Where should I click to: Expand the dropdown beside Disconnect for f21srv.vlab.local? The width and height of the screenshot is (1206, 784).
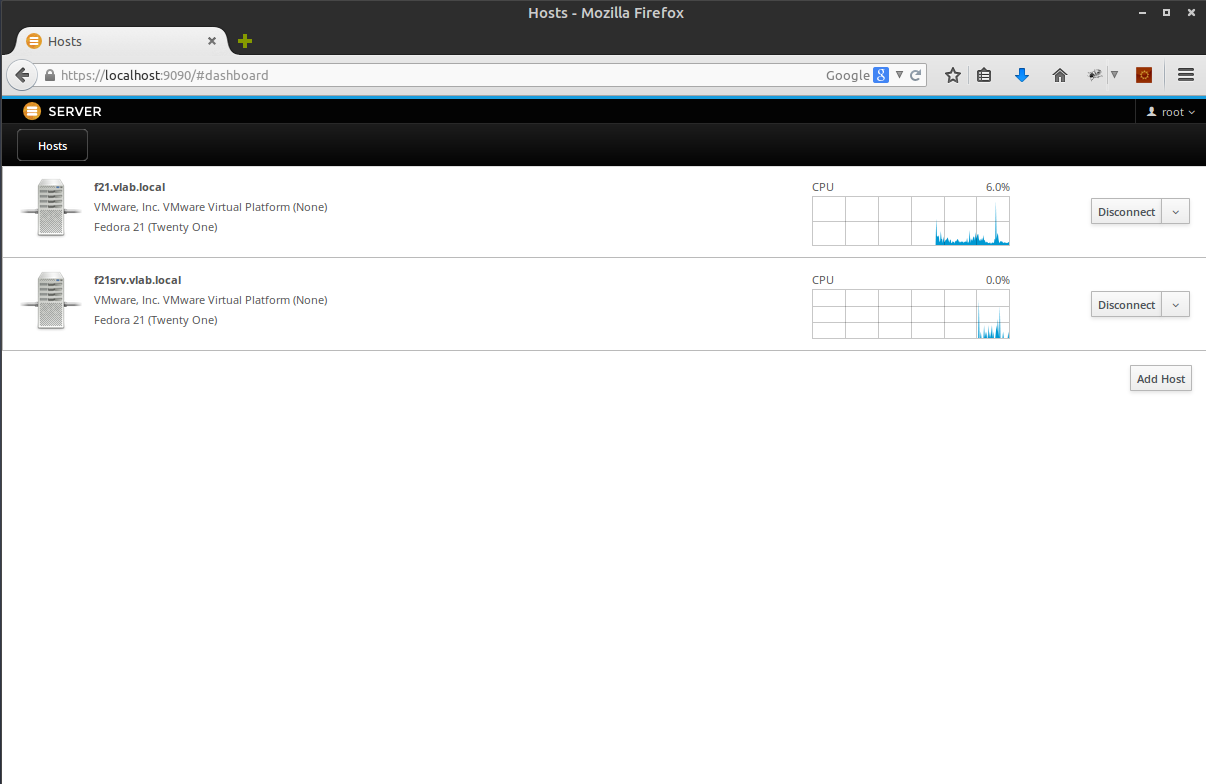tap(1176, 305)
